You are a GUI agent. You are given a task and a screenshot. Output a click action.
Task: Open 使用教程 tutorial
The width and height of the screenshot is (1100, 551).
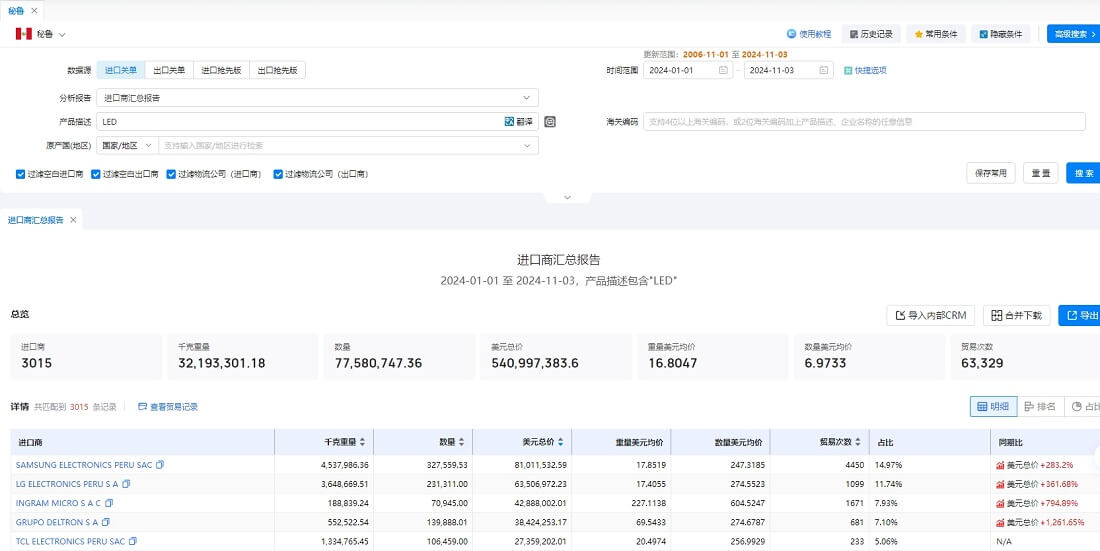tap(809, 34)
